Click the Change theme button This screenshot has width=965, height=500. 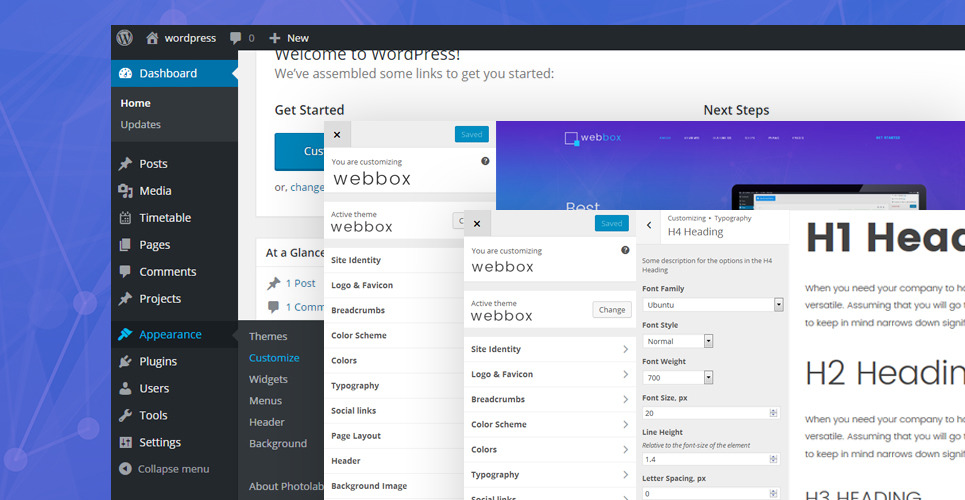point(611,310)
